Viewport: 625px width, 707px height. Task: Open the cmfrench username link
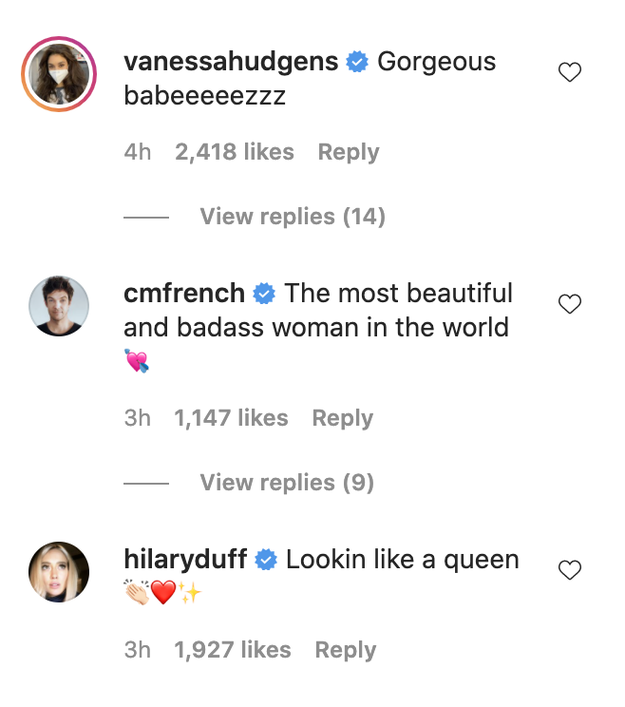(x=184, y=294)
